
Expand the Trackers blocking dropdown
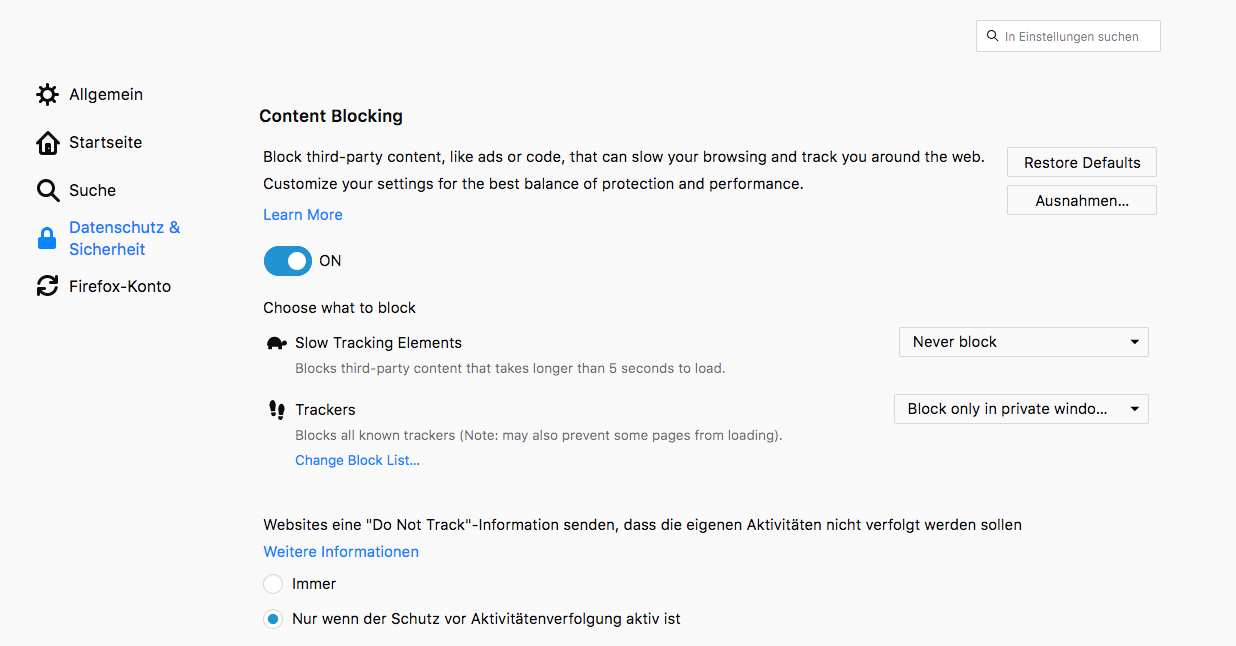coord(1021,409)
